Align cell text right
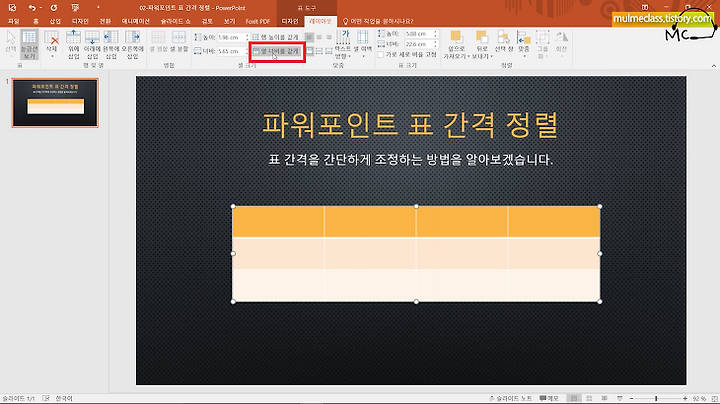 tap(329, 37)
